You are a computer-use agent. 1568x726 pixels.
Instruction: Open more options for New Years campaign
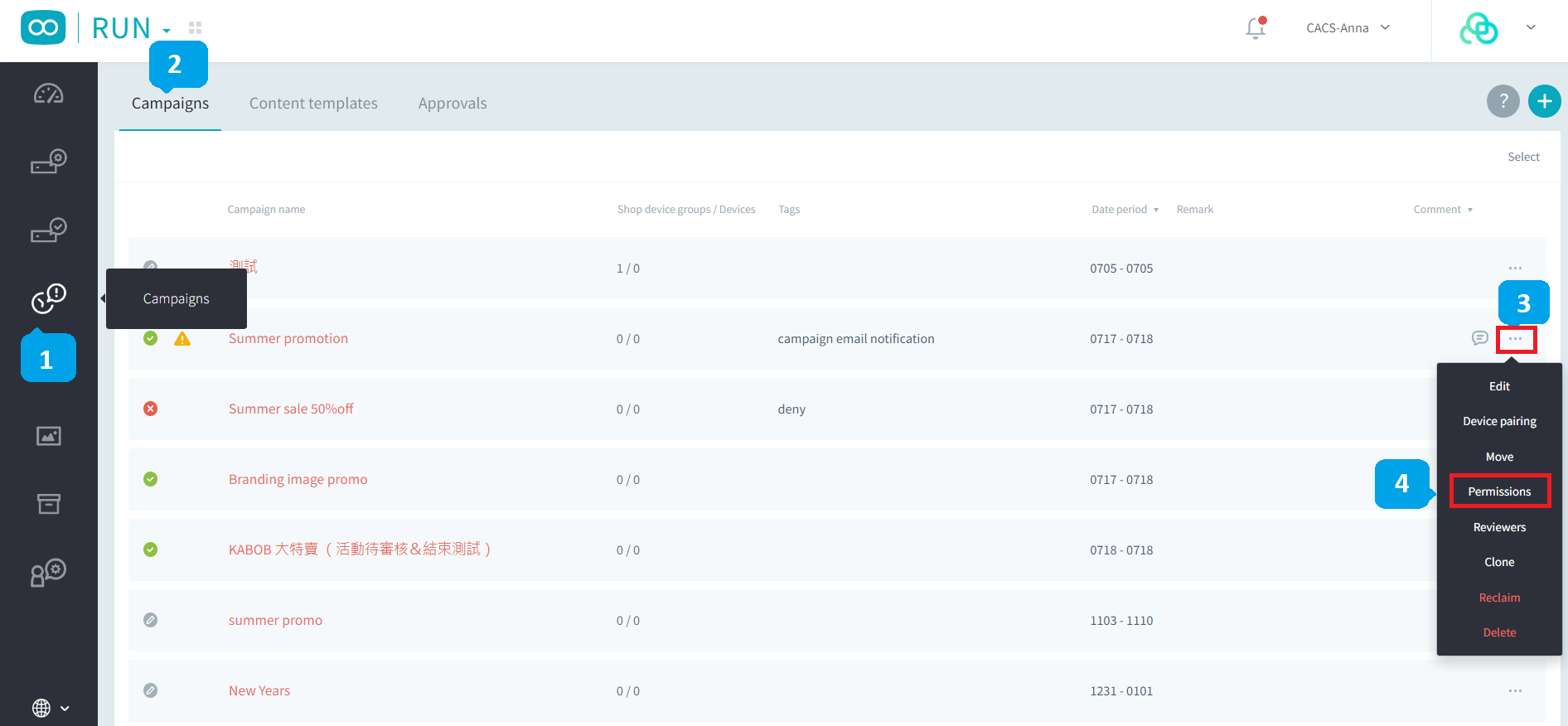1515,691
